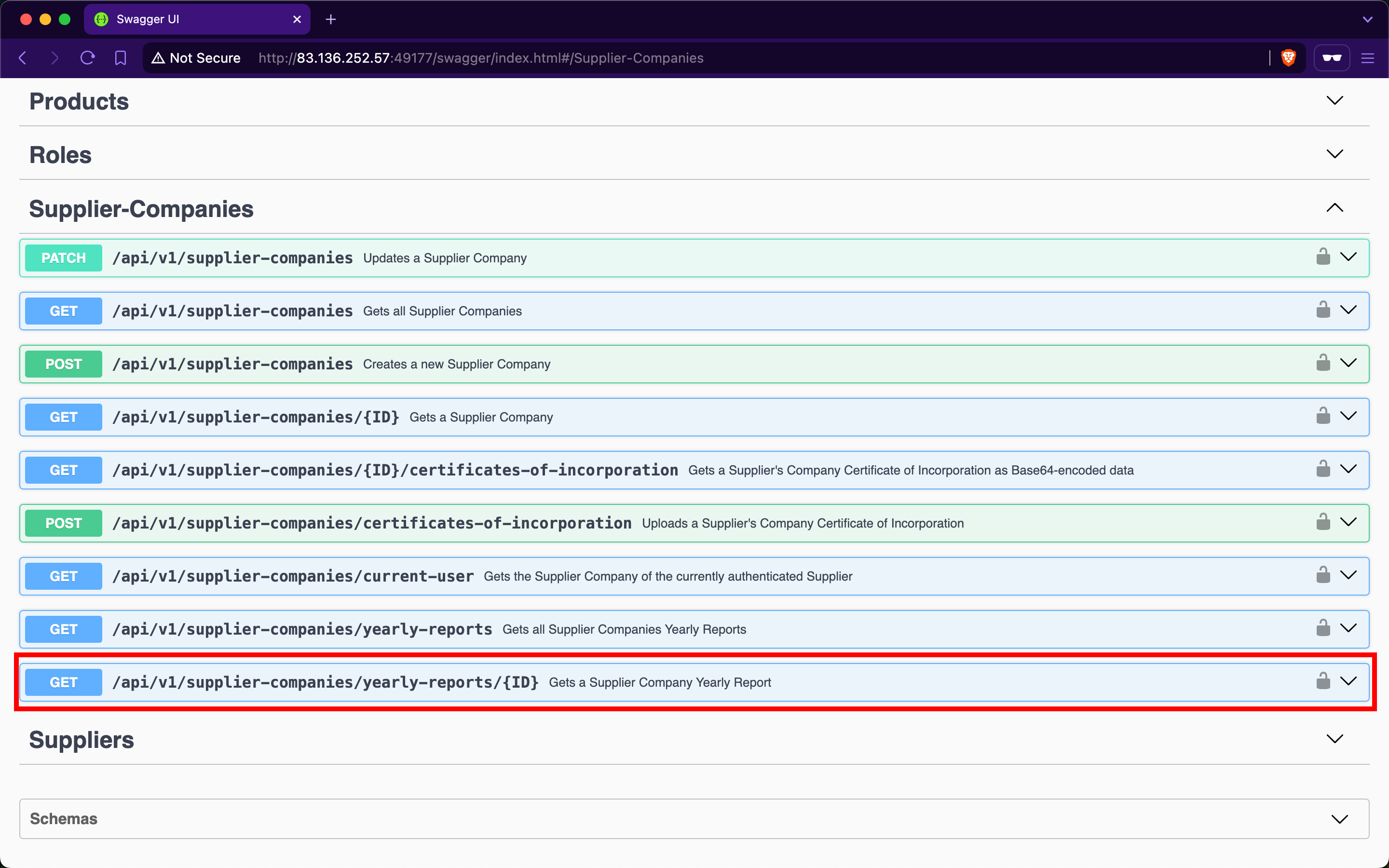This screenshot has height=868, width=1389.
Task: Click the 'Updates a Supplier Company' description
Action: [x=445, y=258]
